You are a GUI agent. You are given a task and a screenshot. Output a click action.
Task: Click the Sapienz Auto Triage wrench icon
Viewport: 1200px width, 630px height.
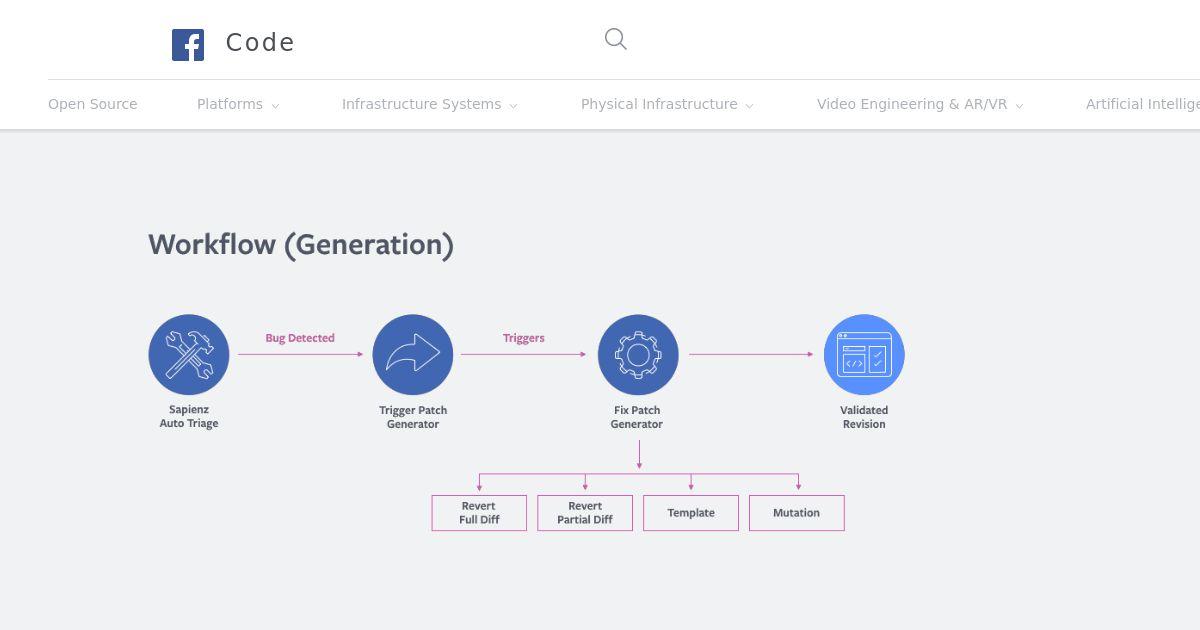(189, 355)
